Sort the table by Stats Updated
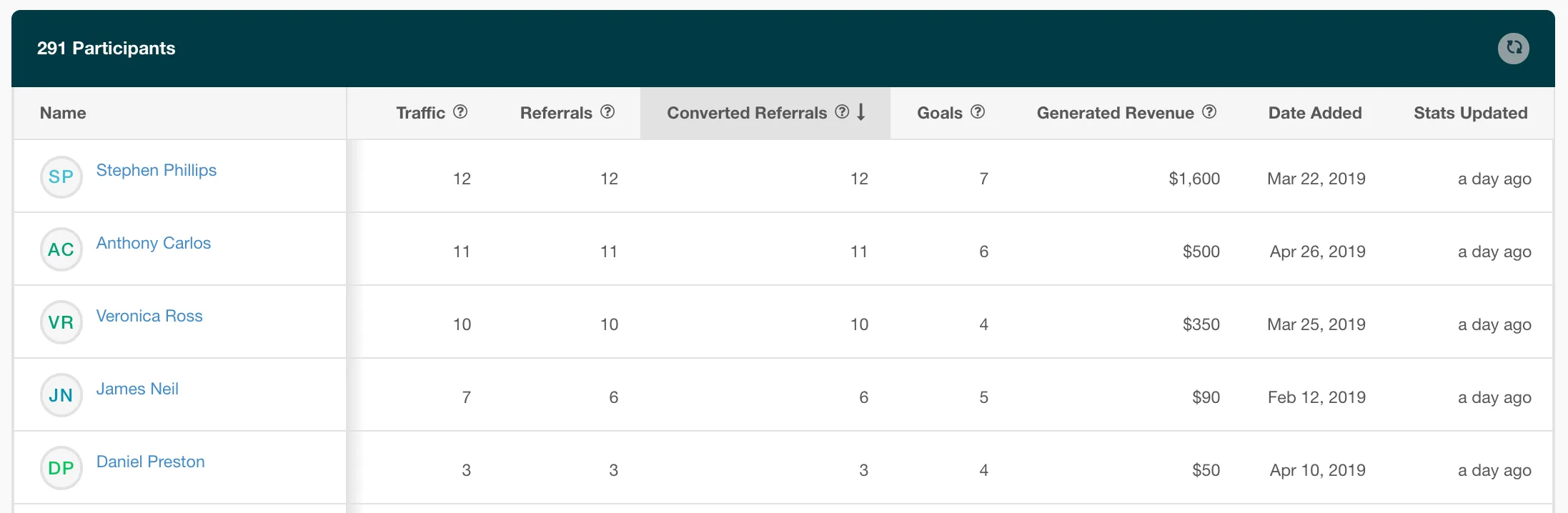The width and height of the screenshot is (1568, 513). pos(1471,113)
